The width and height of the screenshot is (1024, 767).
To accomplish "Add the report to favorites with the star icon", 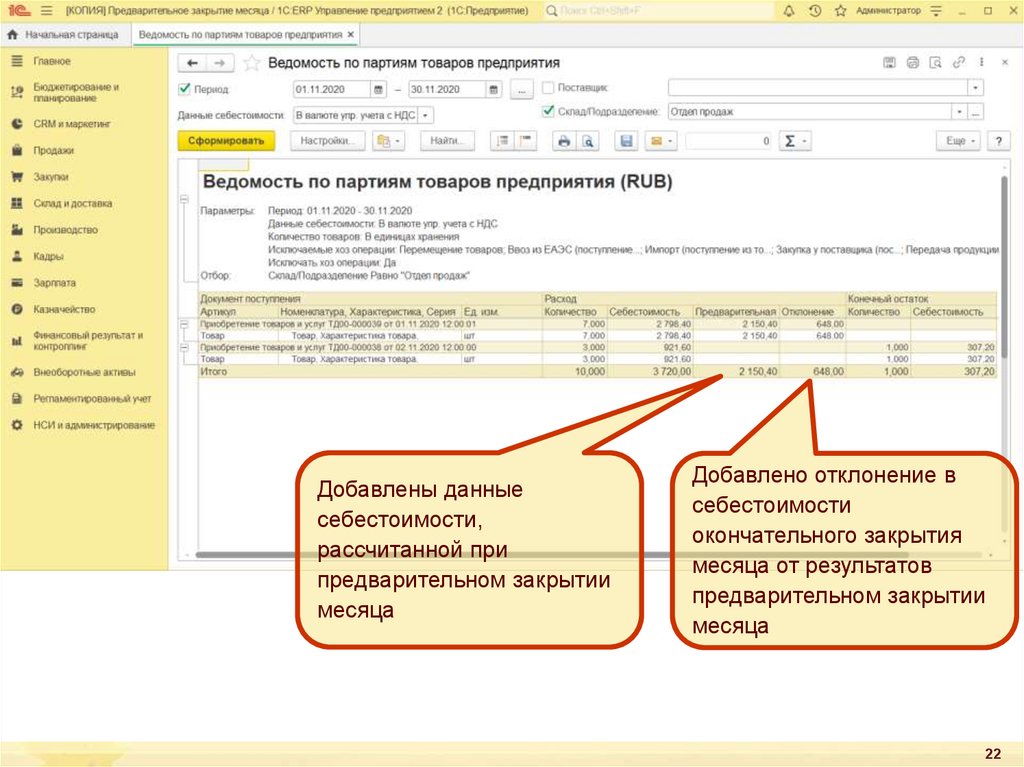I will pyautogui.click(x=254, y=63).
